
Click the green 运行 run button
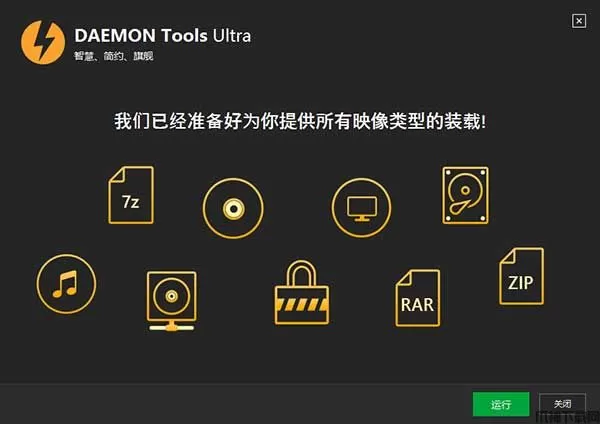pos(501,404)
